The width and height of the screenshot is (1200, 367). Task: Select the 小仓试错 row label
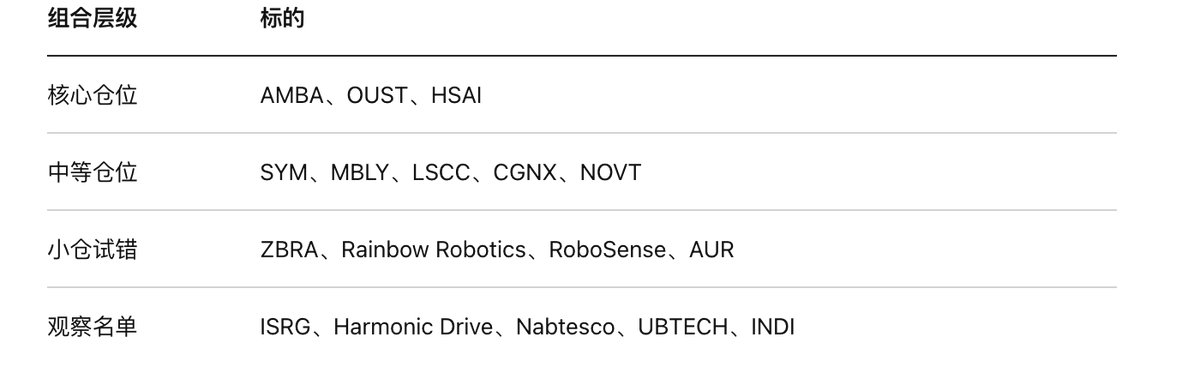(x=92, y=249)
